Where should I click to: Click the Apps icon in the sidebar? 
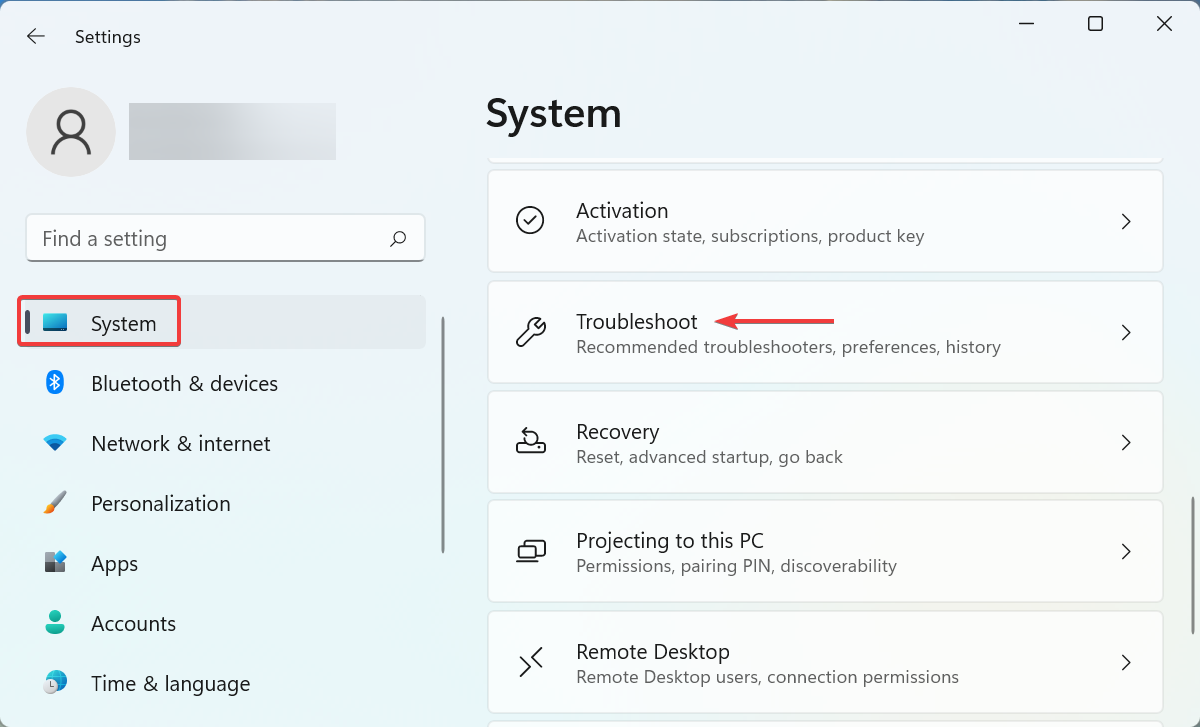pyautogui.click(x=54, y=563)
